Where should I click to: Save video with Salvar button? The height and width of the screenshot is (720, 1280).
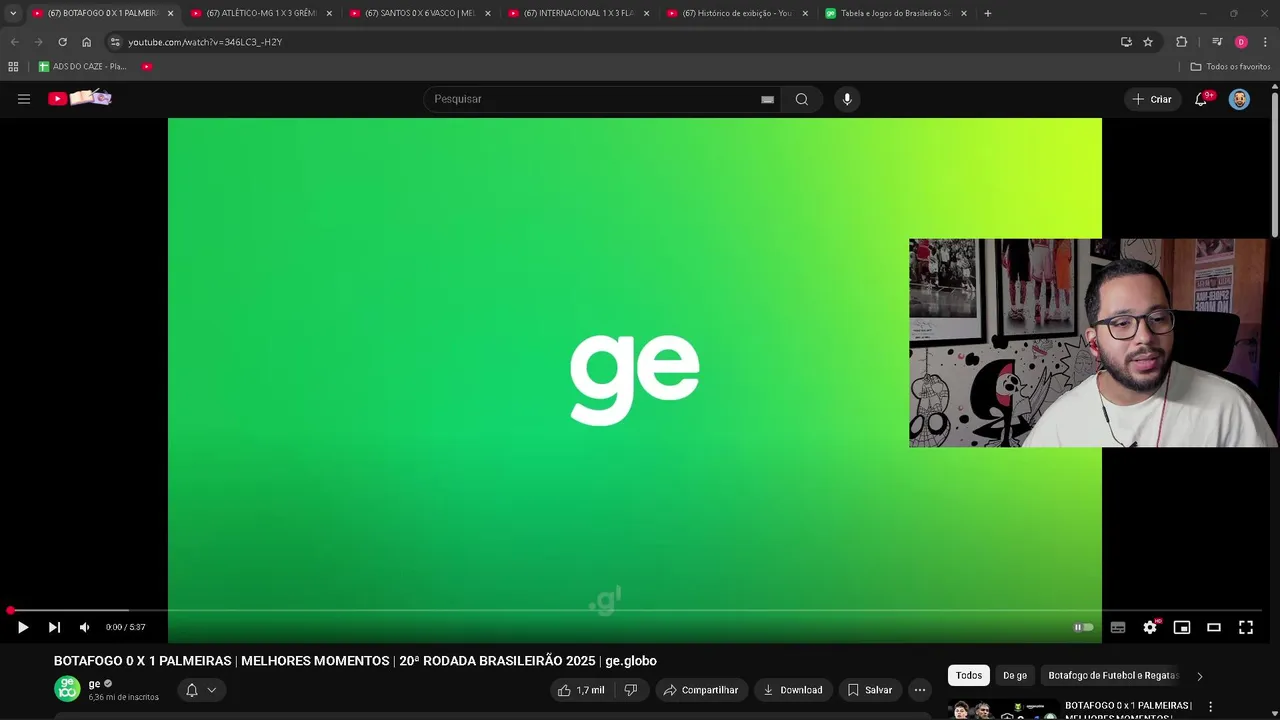point(869,690)
